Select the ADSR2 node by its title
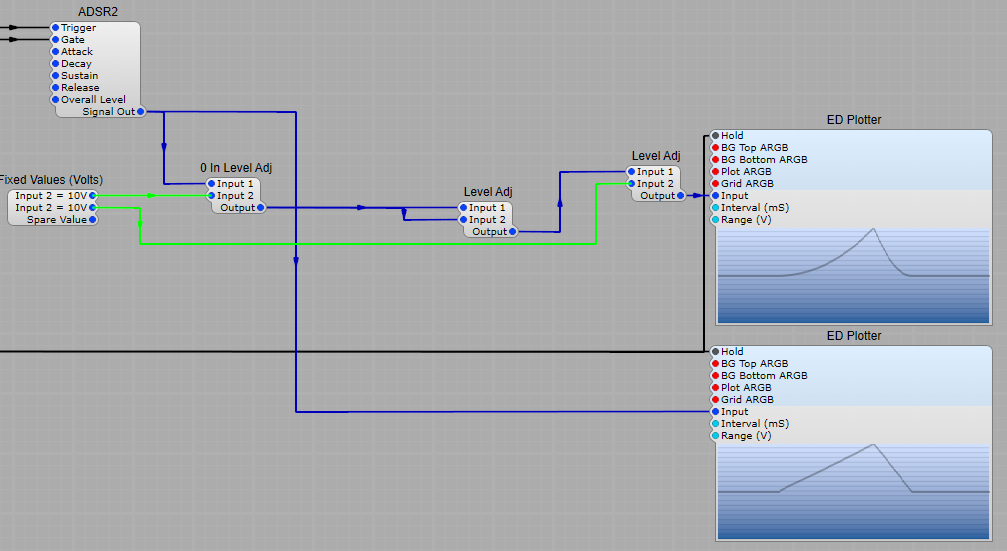This screenshot has height=551, width=1007. click(x=98, y=11)
